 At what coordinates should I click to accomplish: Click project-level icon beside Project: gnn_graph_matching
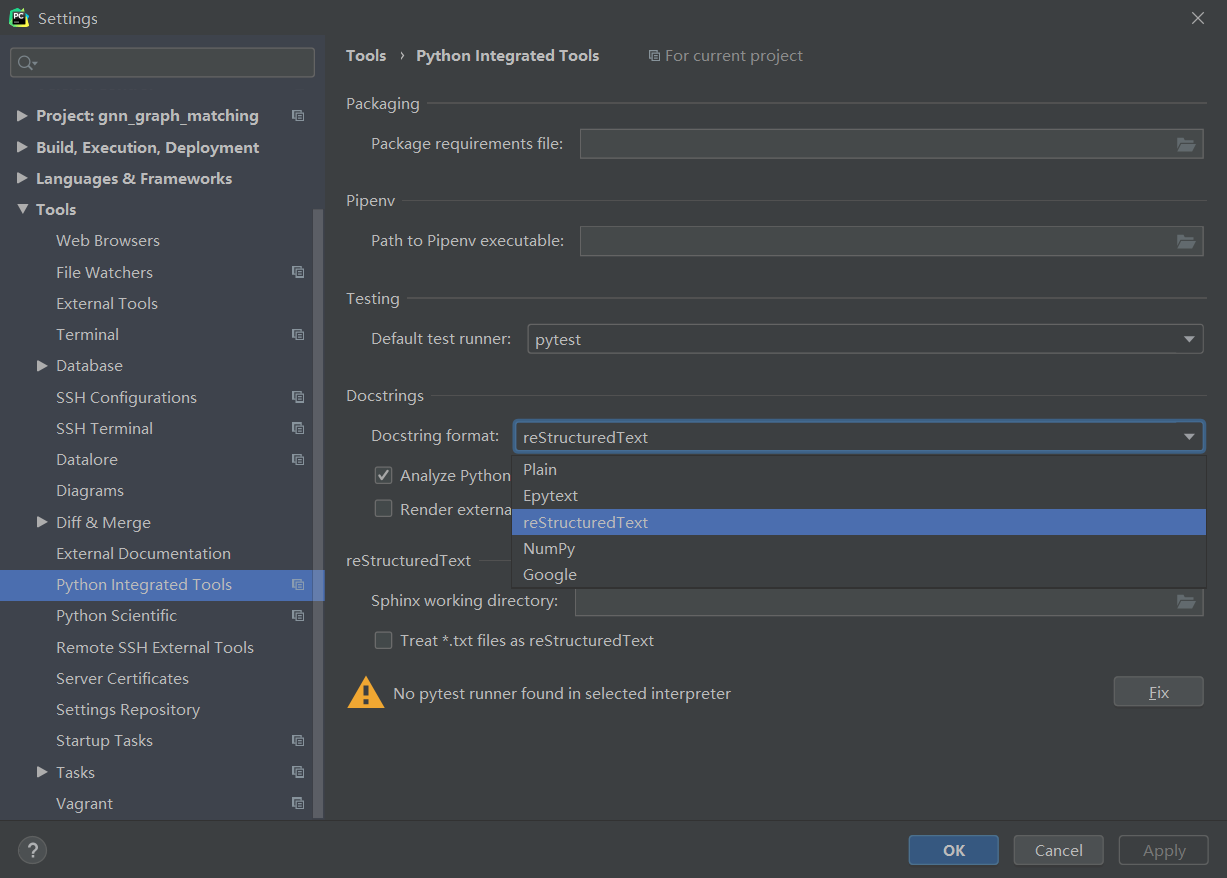coord(298,116)
